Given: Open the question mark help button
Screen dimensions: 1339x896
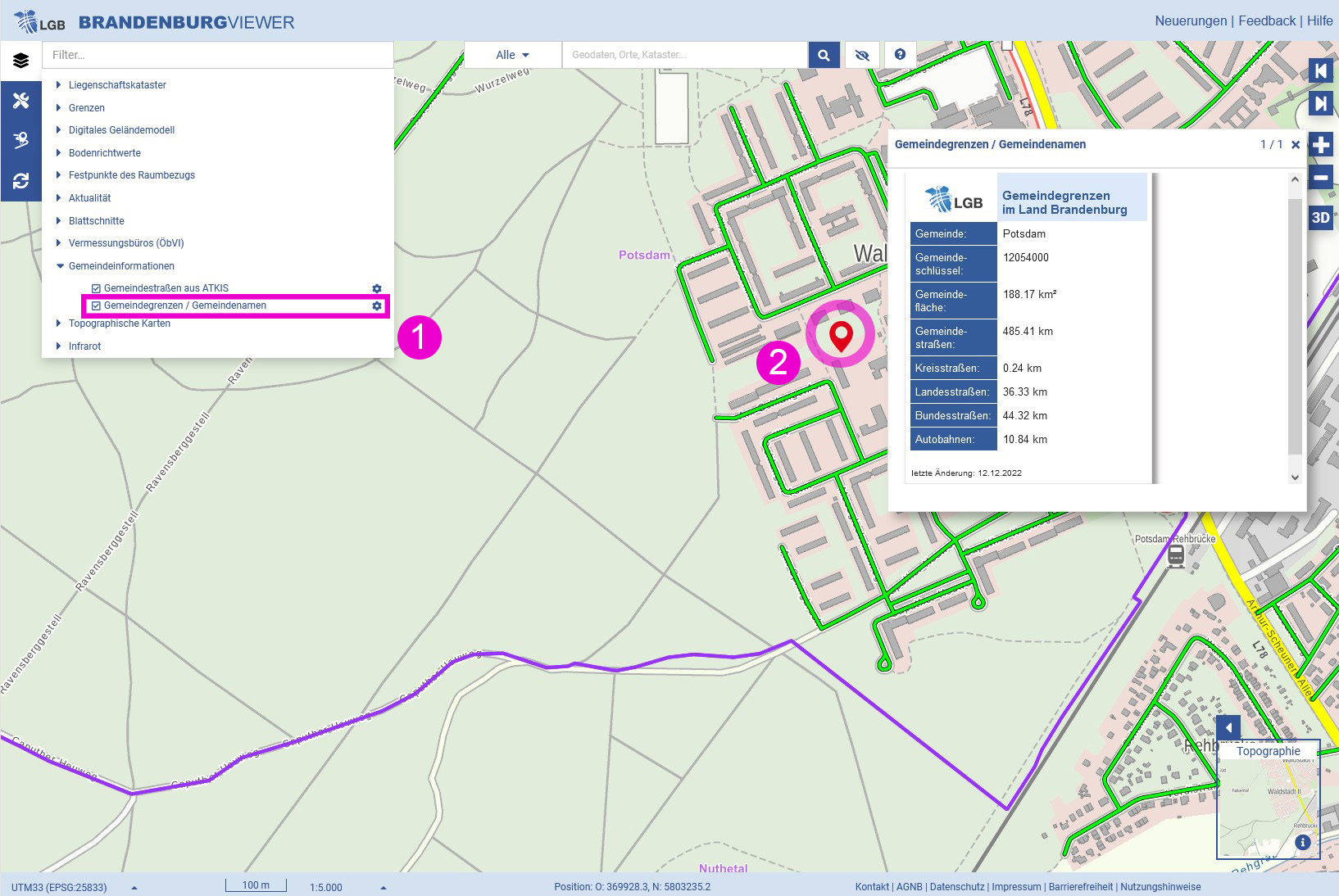Looking at the screenshot, I should 900,55.
